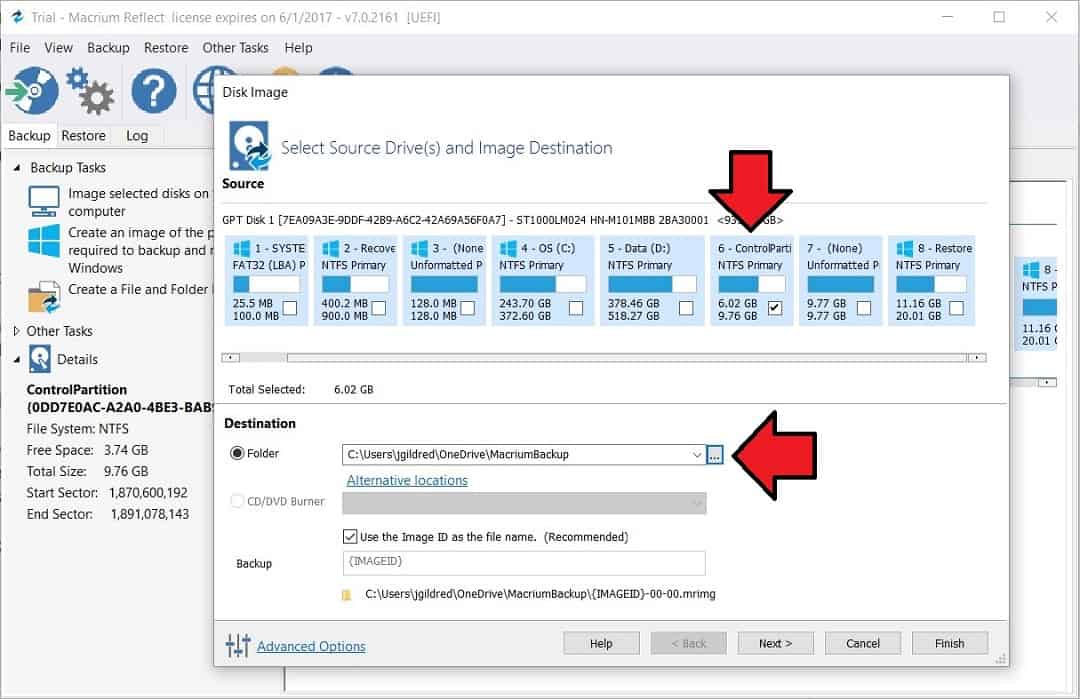Click the Disk Image wizard header icon
1080x699 pixels.
pos(249,146)
